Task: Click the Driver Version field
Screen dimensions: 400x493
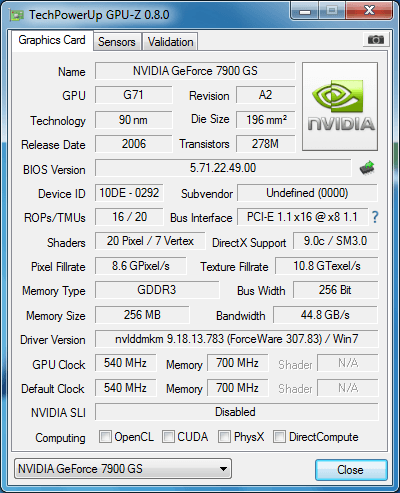Action: click(237, 339)
